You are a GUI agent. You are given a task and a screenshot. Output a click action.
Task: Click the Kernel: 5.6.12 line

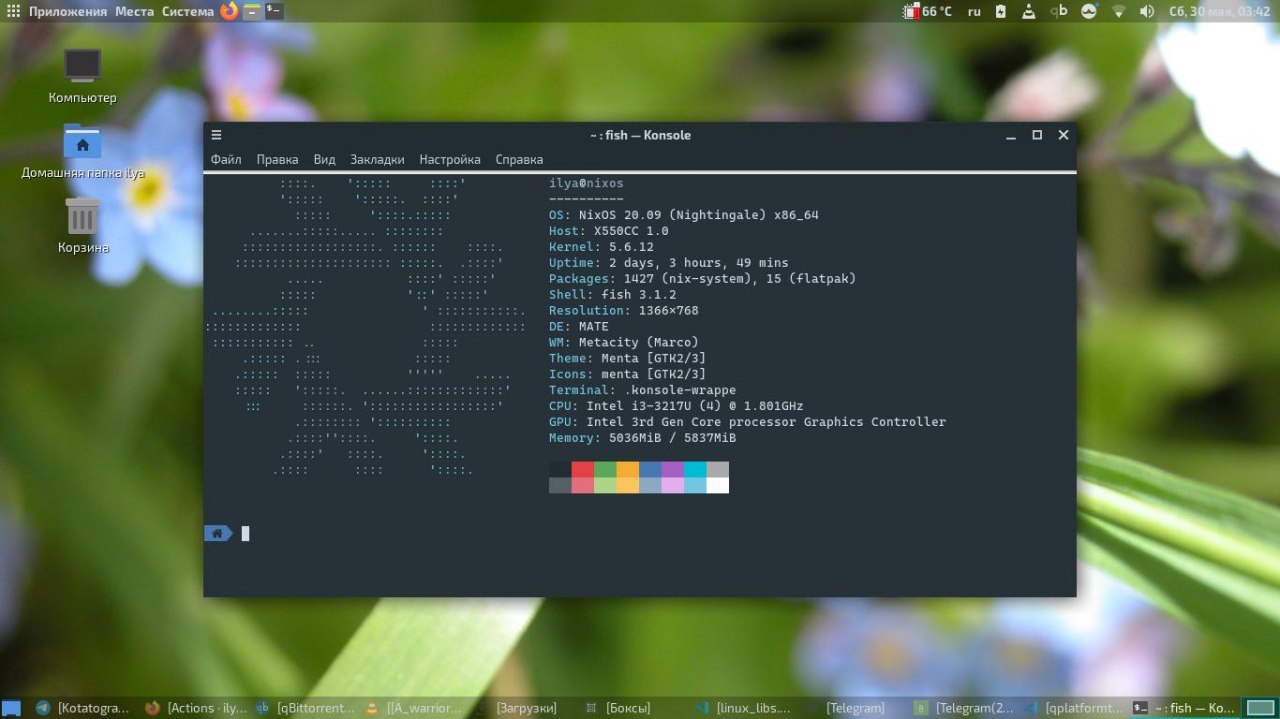click(601, 247)
